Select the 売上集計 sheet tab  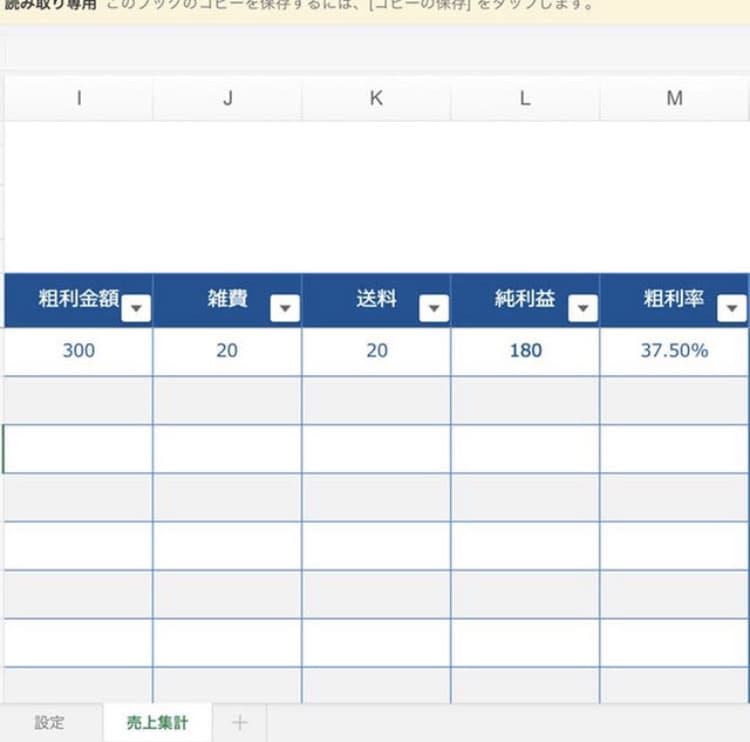click(157, 722)
